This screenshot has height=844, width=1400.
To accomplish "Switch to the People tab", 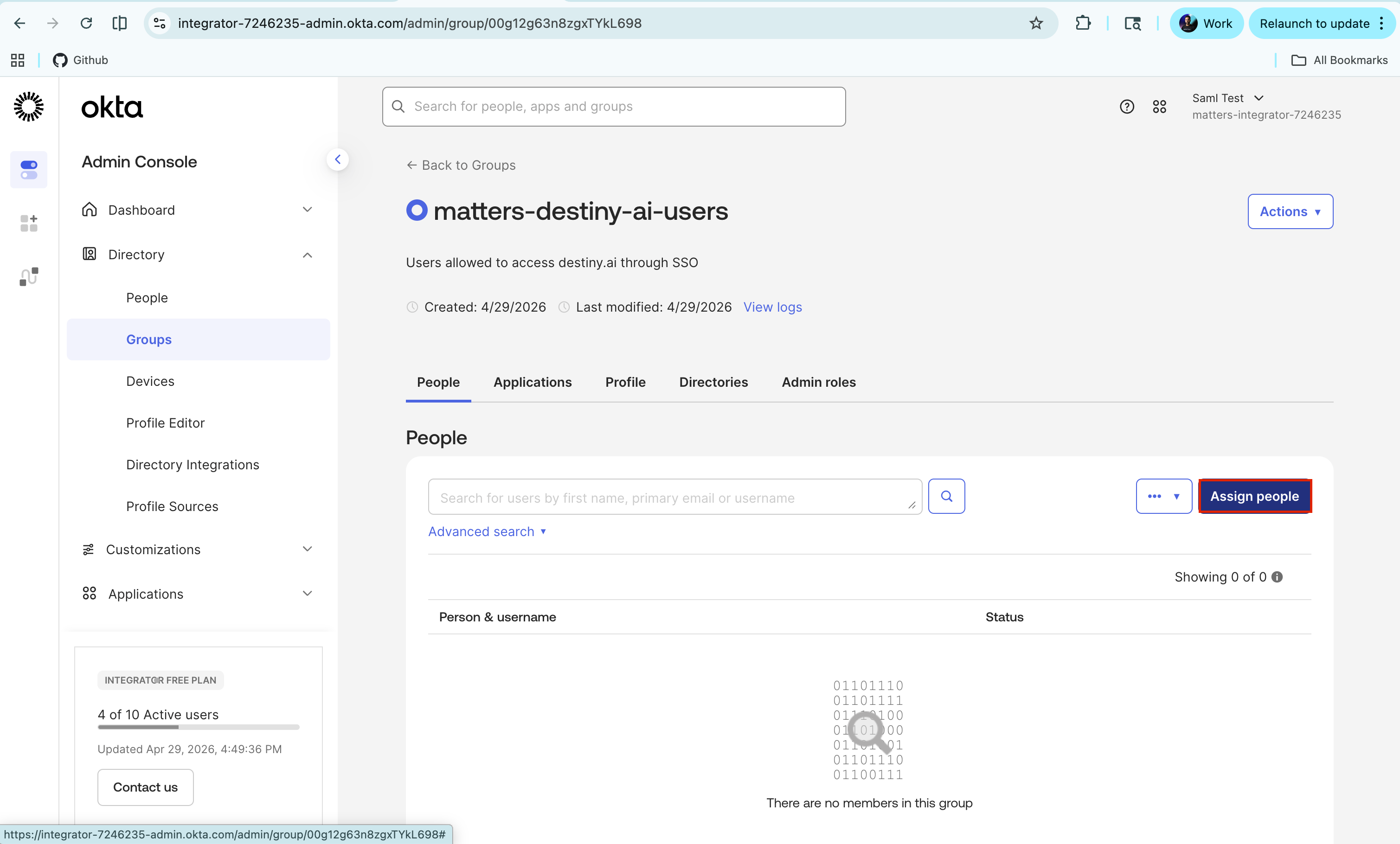I will (438, 382).
